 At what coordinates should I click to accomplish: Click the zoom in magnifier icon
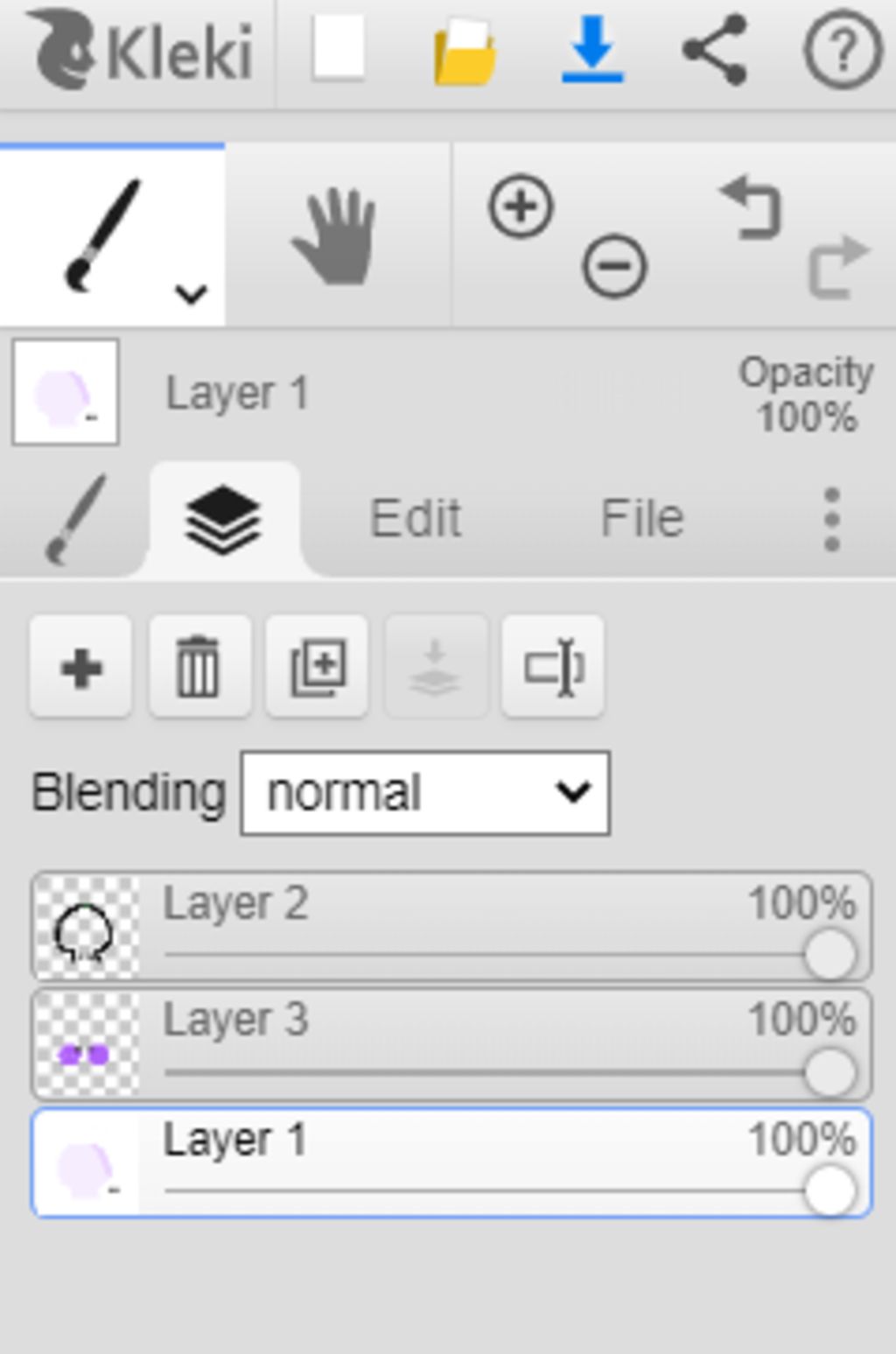pos(521,207)
